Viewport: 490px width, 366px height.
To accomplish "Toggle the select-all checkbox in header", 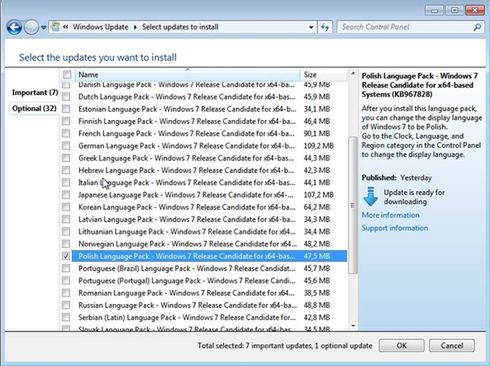I will coord(67,74).
